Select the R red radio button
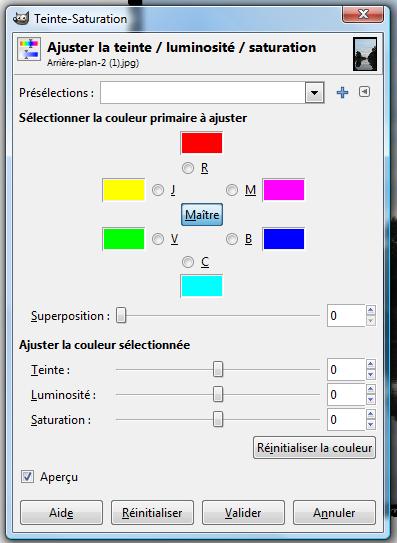This screenshot has width=397, height=543. [188, 168]
